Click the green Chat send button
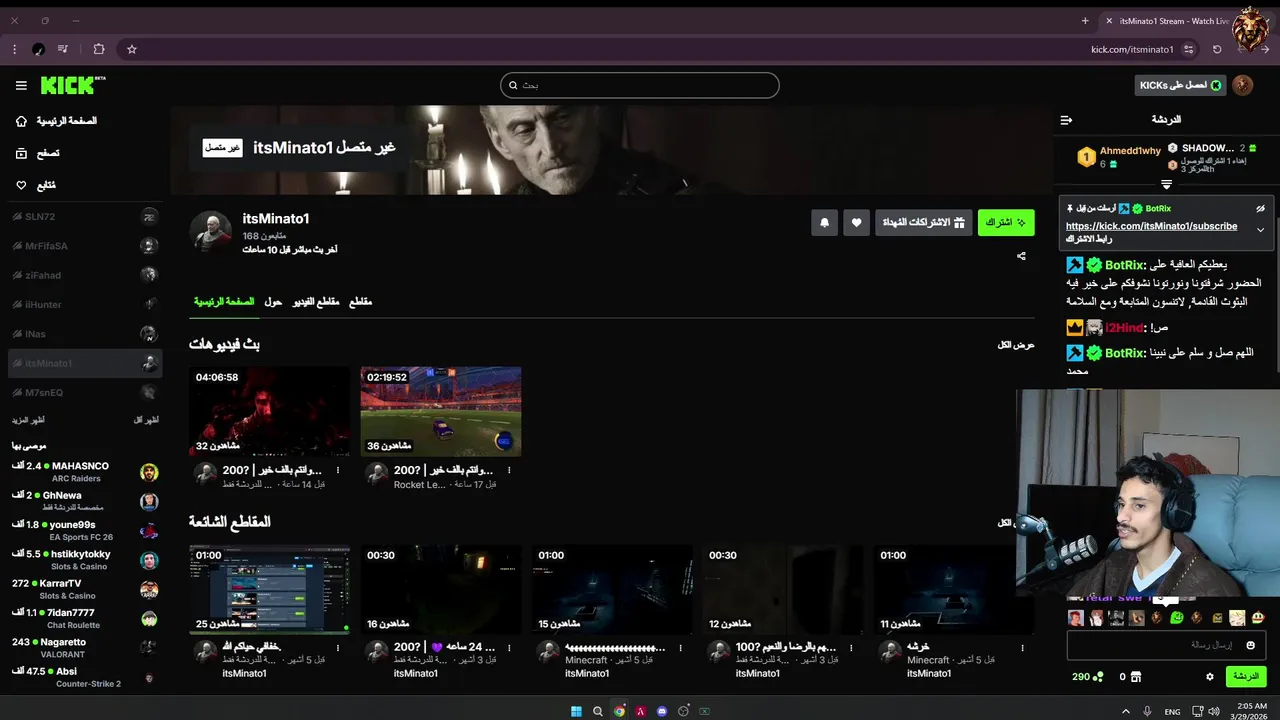Screen dimensions: 1280x720 click(1246, 677)
